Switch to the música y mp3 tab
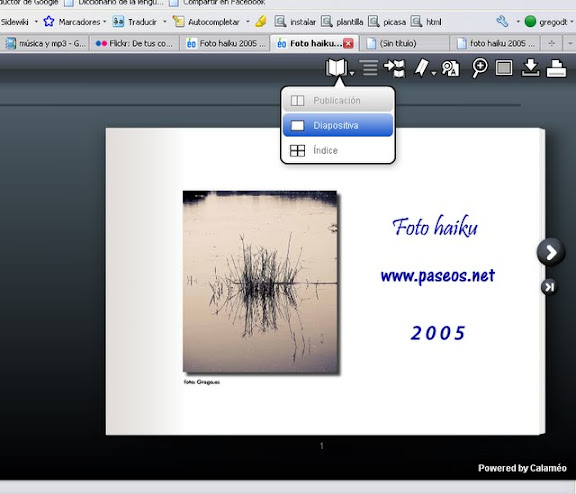This screenshot has height=494, width=576. (x=46, y=43)
